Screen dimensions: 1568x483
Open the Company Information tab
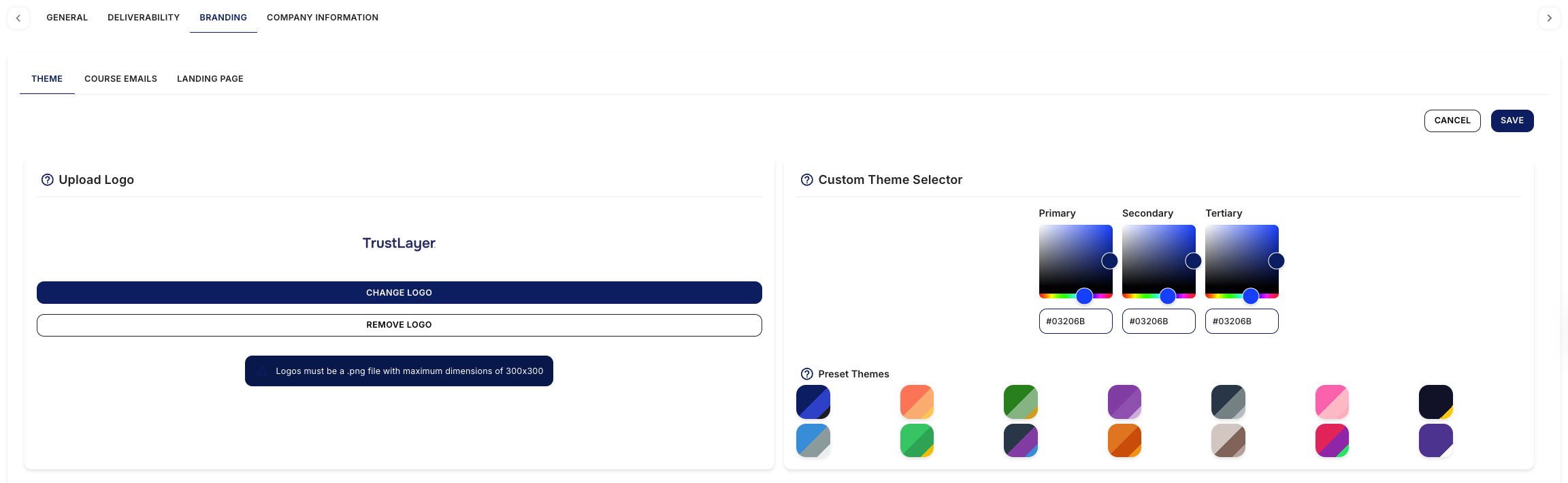[x=323, y=18]
